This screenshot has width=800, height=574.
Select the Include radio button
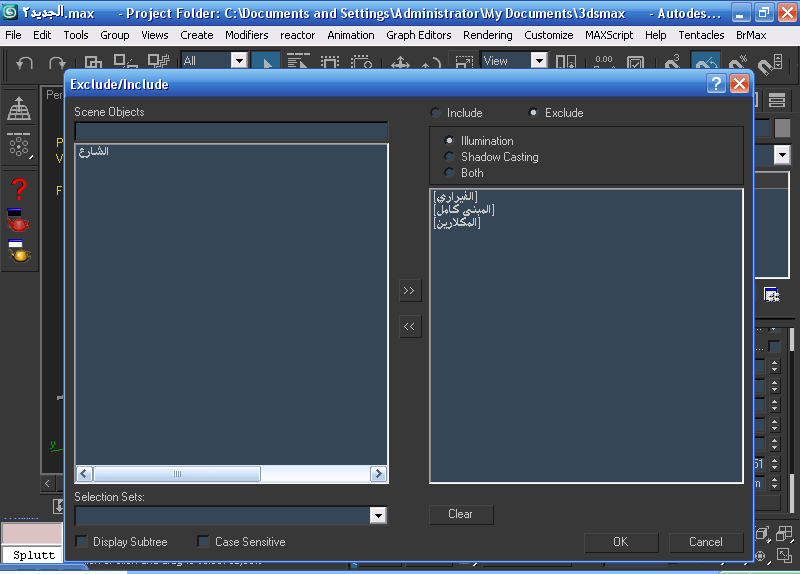(x=435, y=113)
